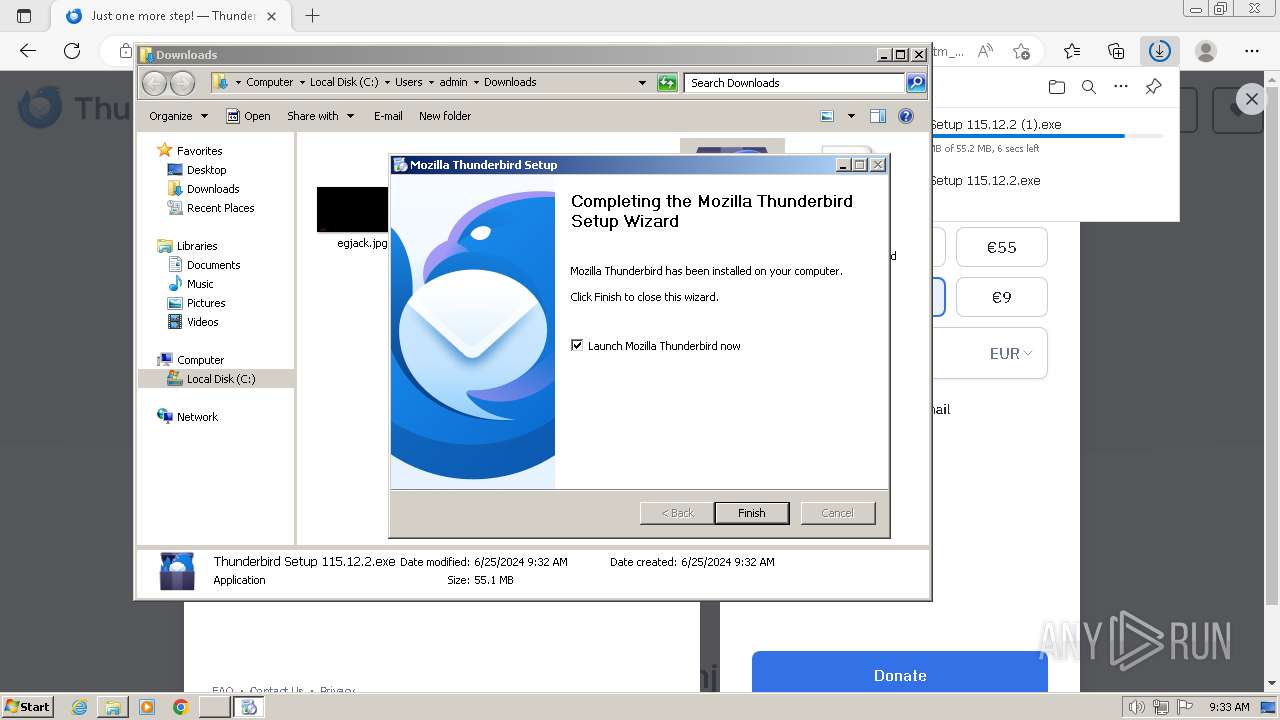The height and width of the screenshot is (720, 1280).
Task: Focus the Search Downloads field
Action: coord(795,83)
